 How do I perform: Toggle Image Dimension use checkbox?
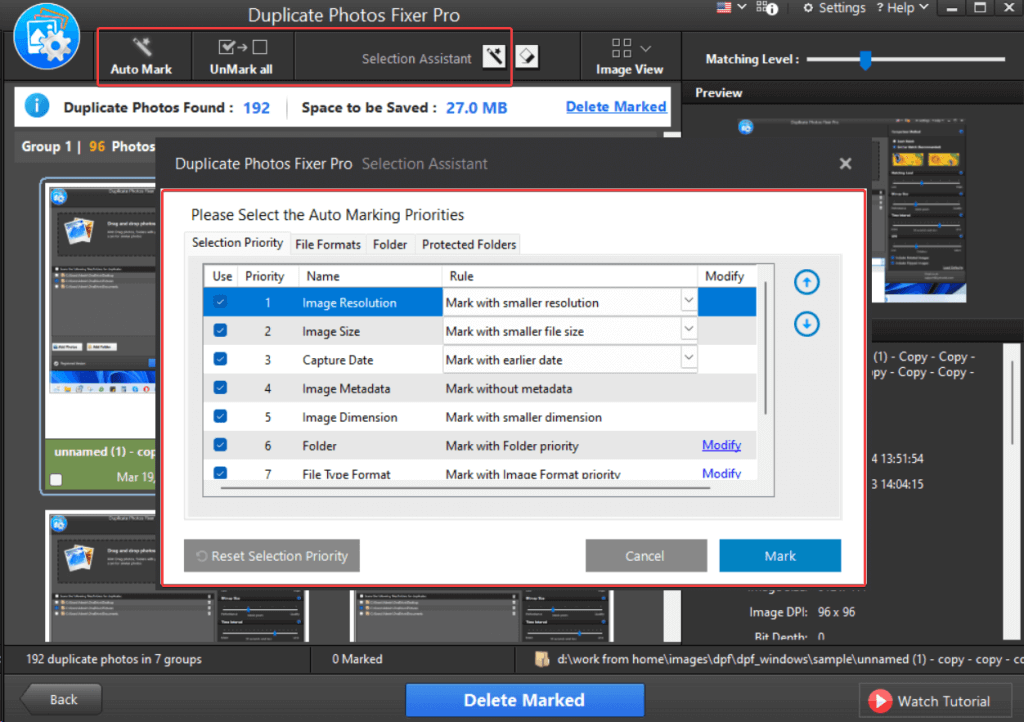(x=220, y=416)
